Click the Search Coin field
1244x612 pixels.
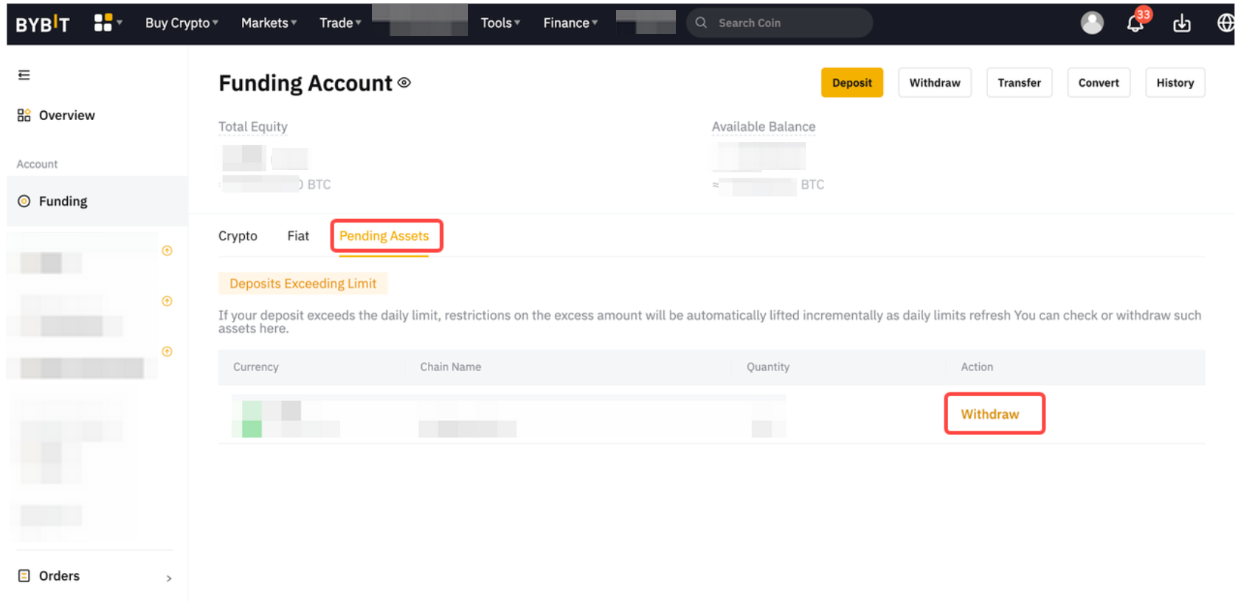785,23
